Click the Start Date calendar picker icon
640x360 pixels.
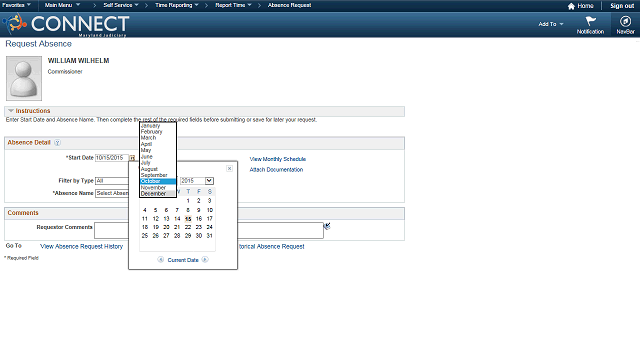(132, 158)
